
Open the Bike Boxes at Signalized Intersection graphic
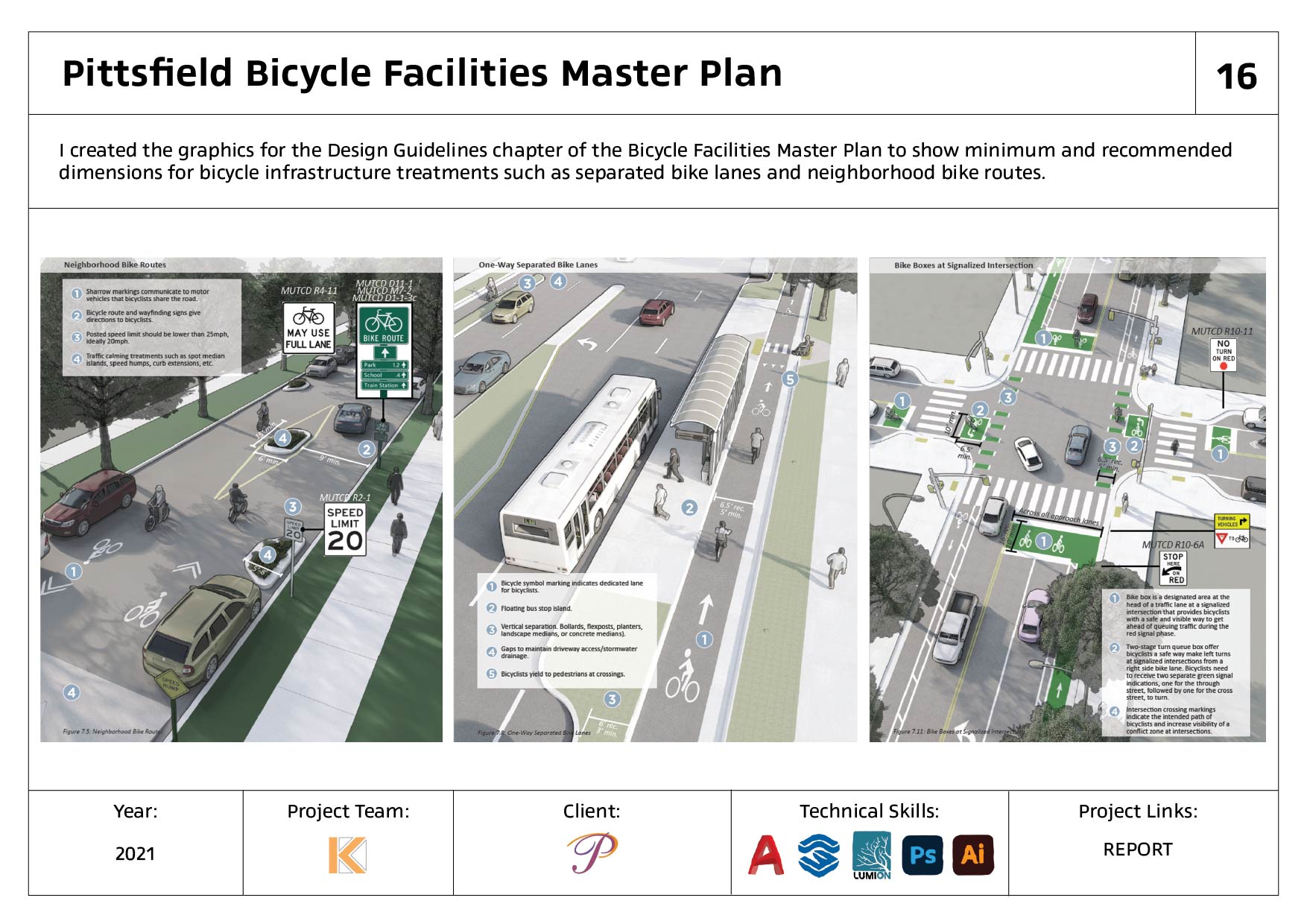[x=1067, y=499]
